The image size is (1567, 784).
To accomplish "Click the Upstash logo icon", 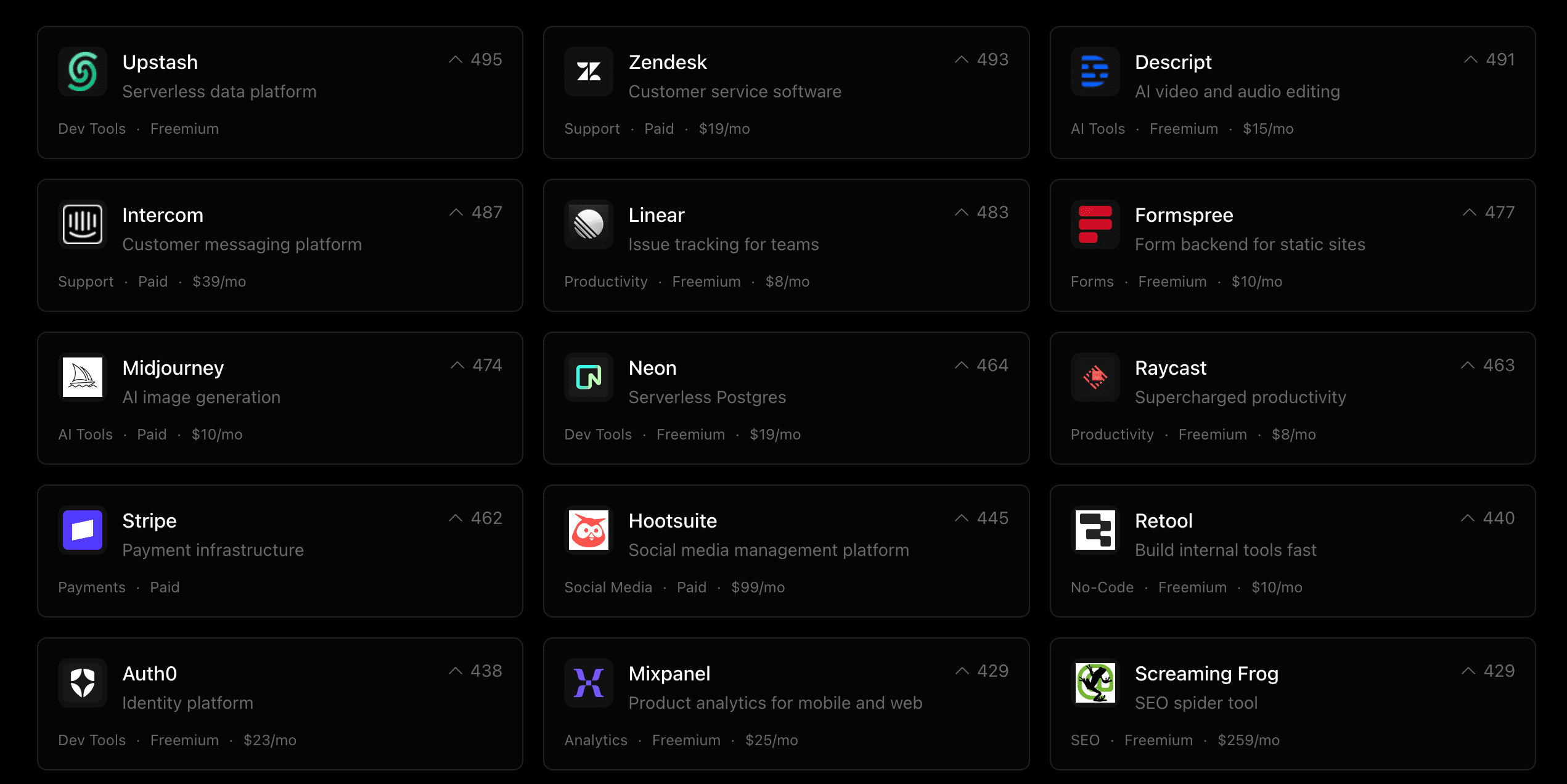I will click(x=83, y=71).
